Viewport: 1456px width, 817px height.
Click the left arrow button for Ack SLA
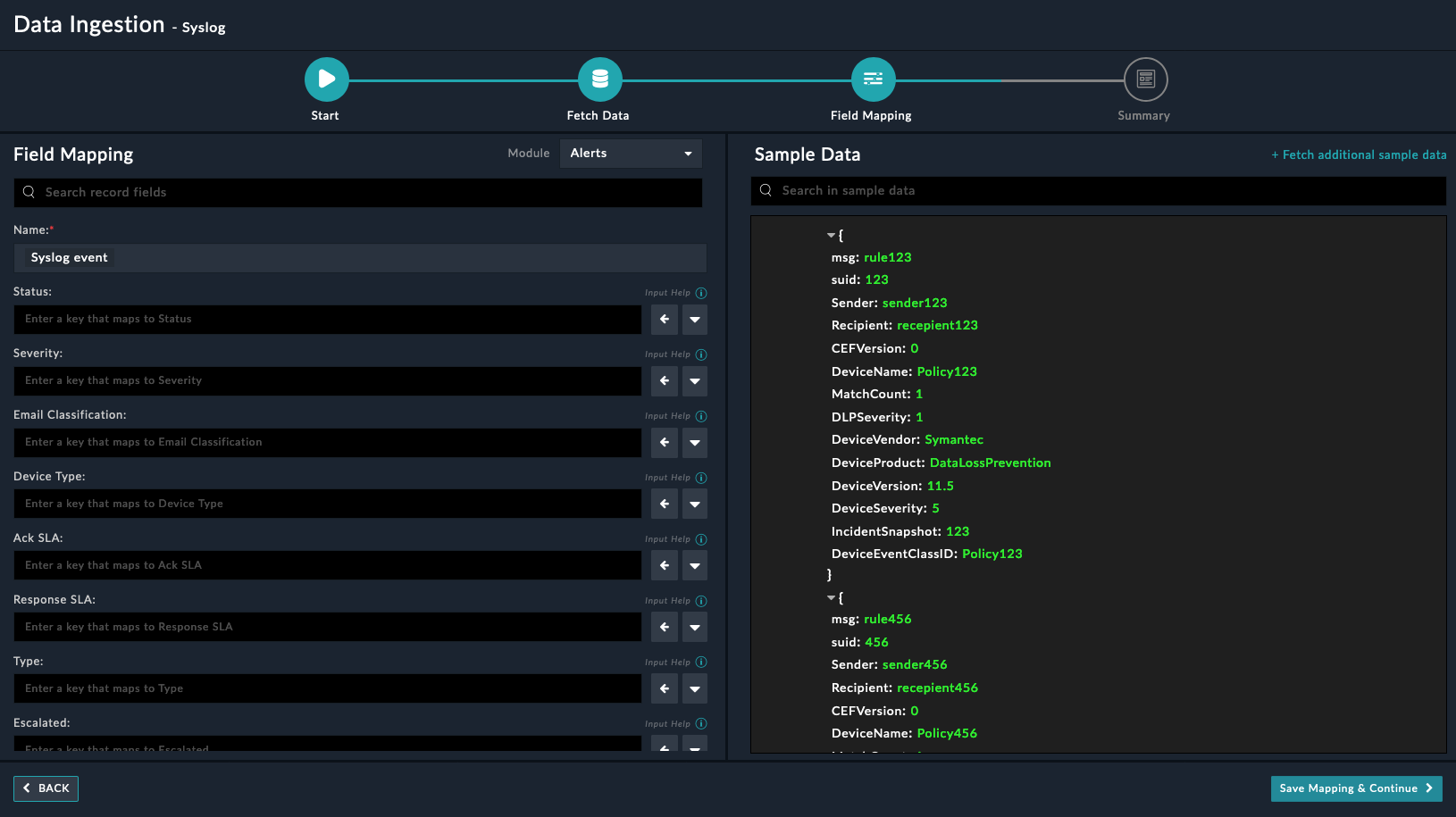tap(664, 565)
